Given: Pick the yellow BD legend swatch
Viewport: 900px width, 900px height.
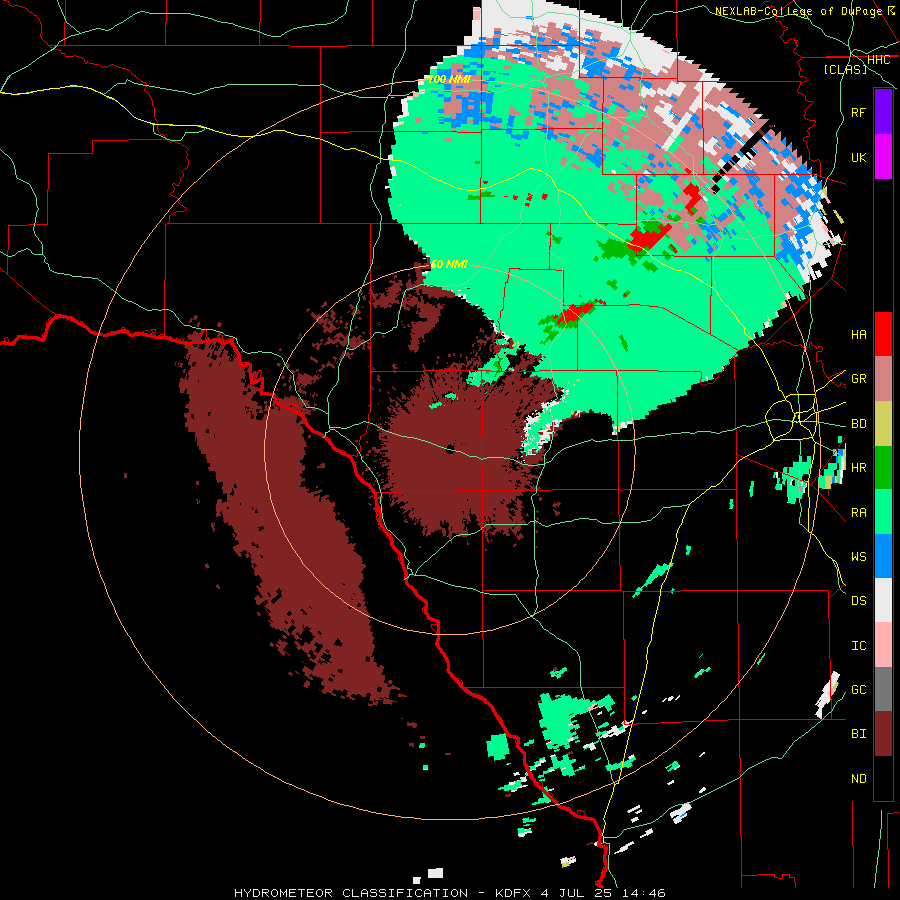Looking at the screenshot, I should tap(883, 423).
